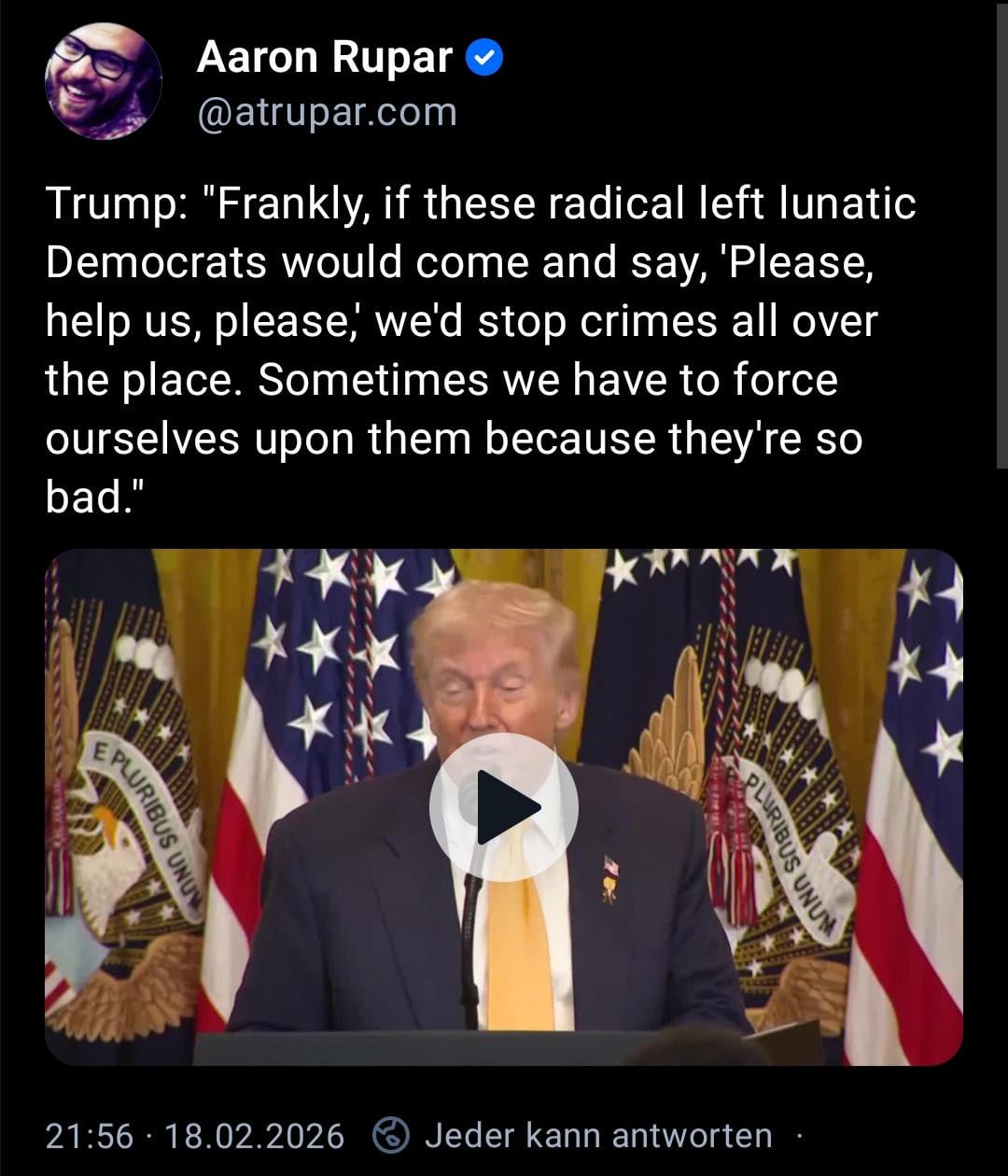
Task: Click the 21:56 post timestamp
Action: [90, 1137]
